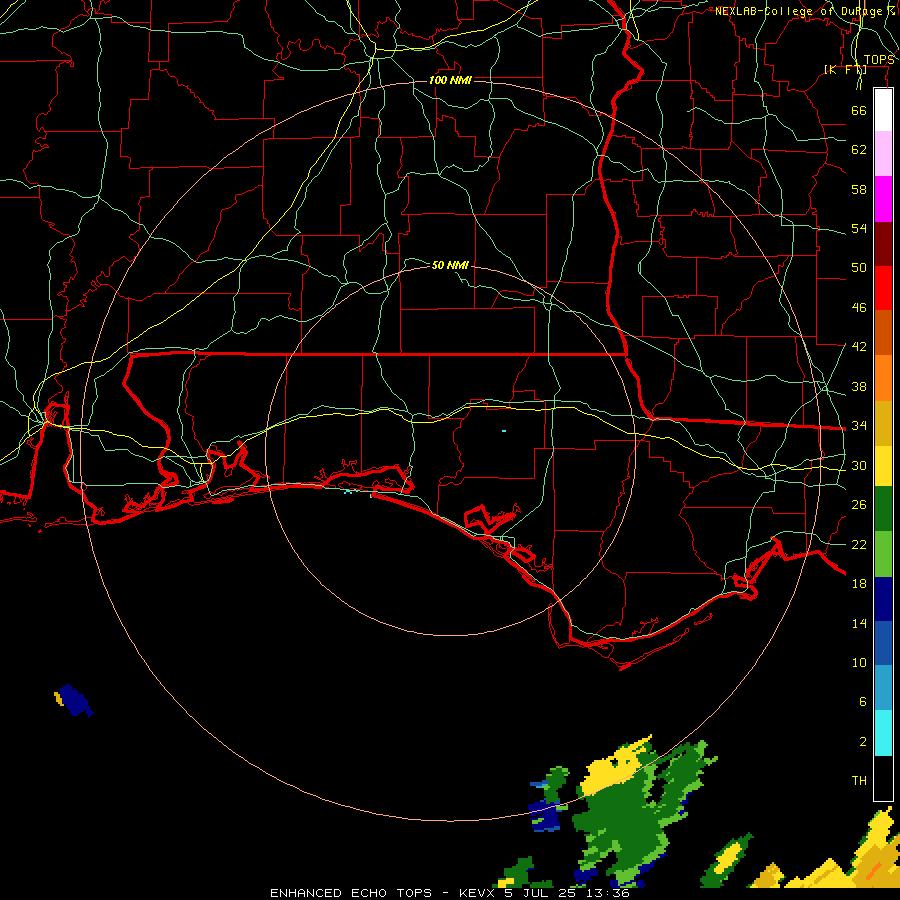Viewport: 900px width, 900px height.
Task: Click the dark maroon legend swatch
Action: [x=883, y=244]
